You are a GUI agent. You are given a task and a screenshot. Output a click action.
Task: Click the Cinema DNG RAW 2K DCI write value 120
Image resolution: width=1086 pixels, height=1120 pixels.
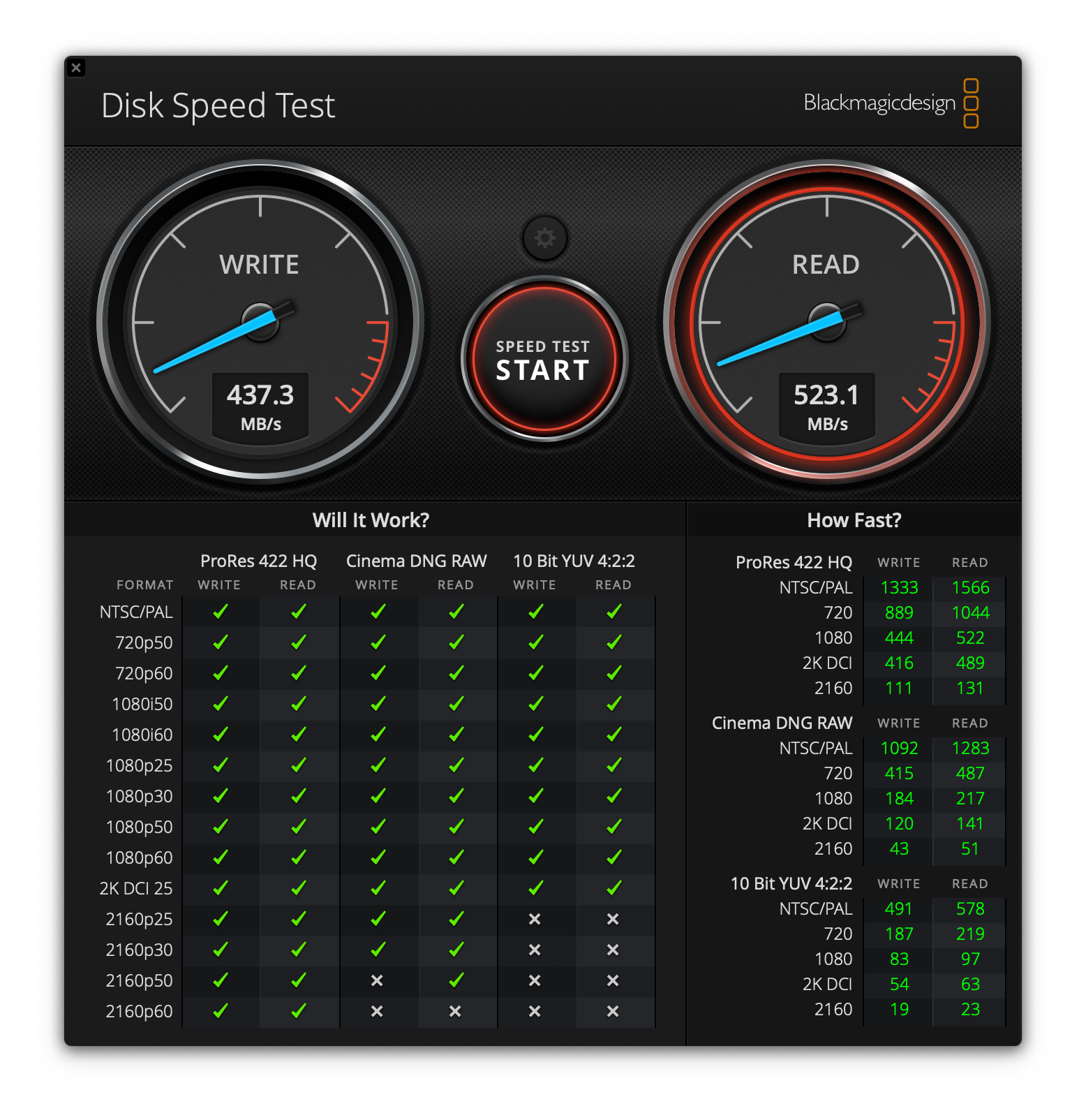(x=899, y=824)
